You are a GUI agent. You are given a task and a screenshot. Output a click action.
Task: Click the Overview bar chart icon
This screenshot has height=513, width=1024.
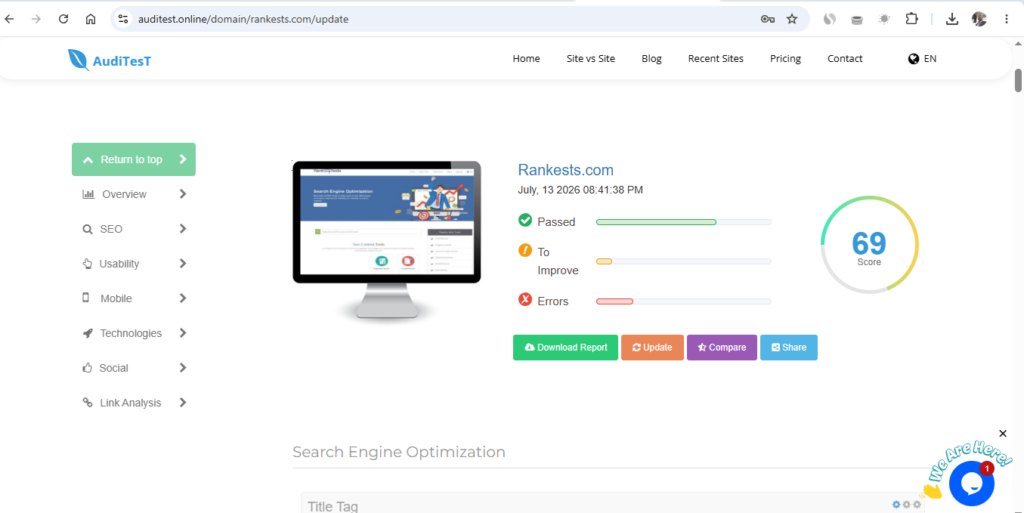pyautogui.click(x=88, y=194)
